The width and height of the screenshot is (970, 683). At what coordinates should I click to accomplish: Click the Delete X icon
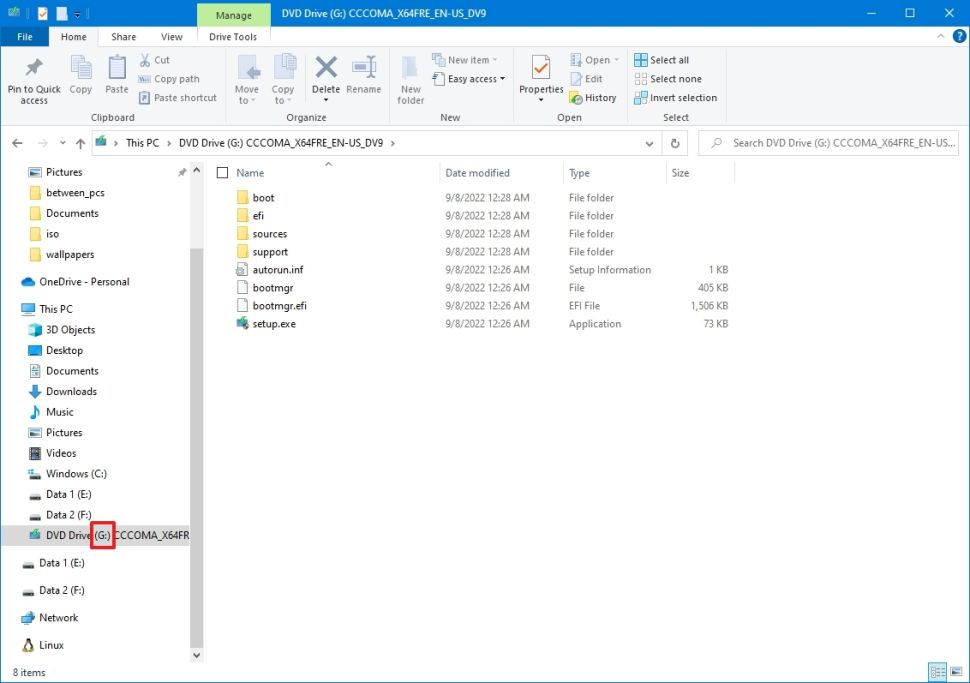326,67
